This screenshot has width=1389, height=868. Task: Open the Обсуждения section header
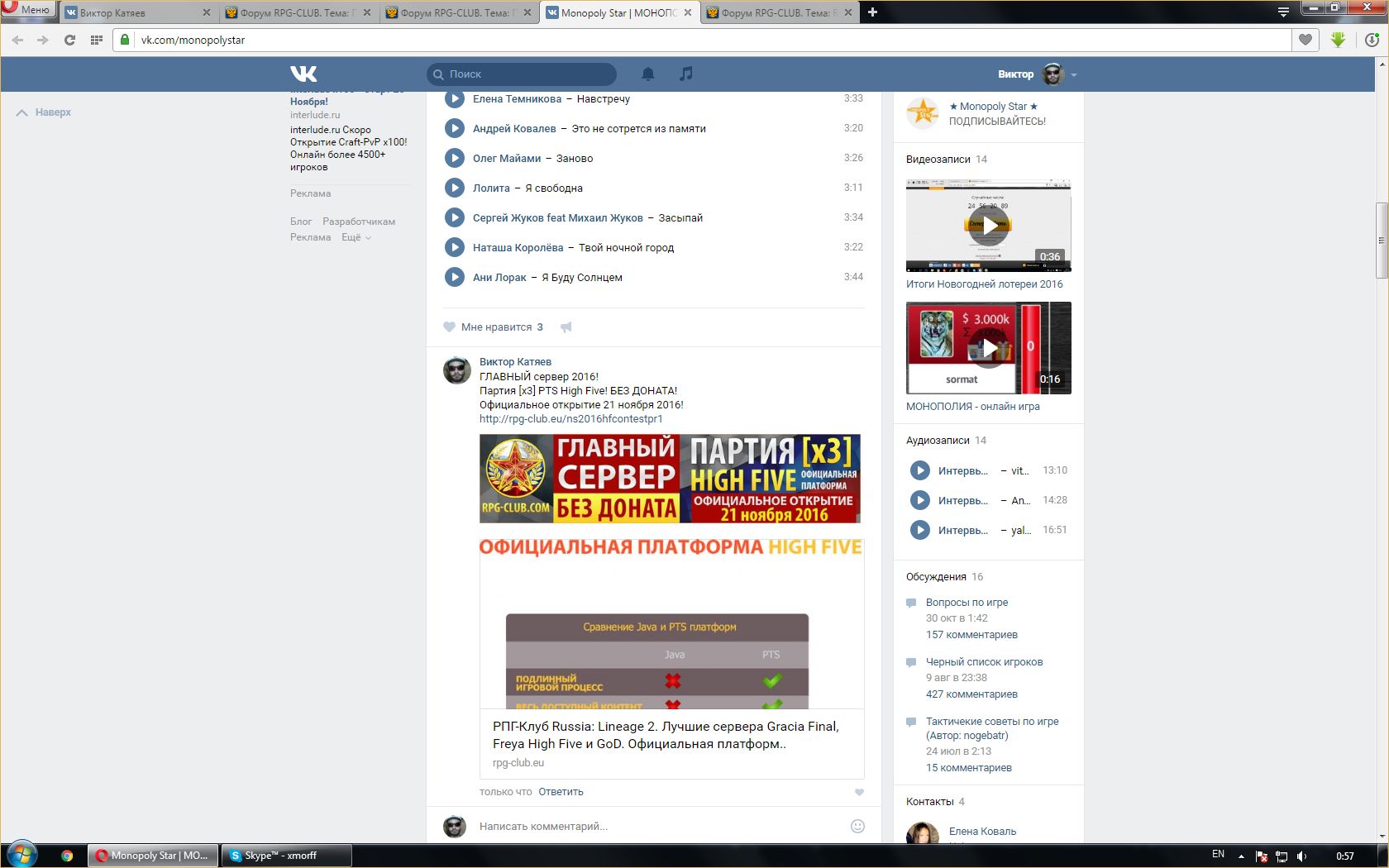[944, 577]
